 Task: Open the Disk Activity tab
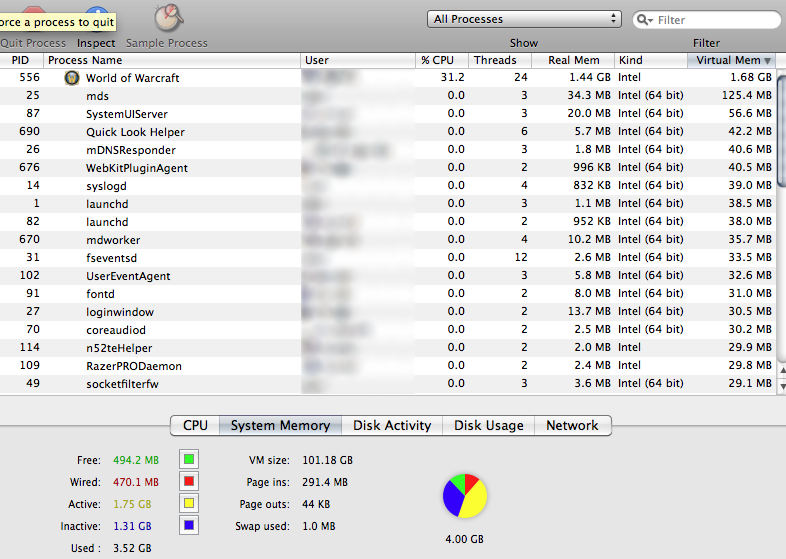(392, 425)
